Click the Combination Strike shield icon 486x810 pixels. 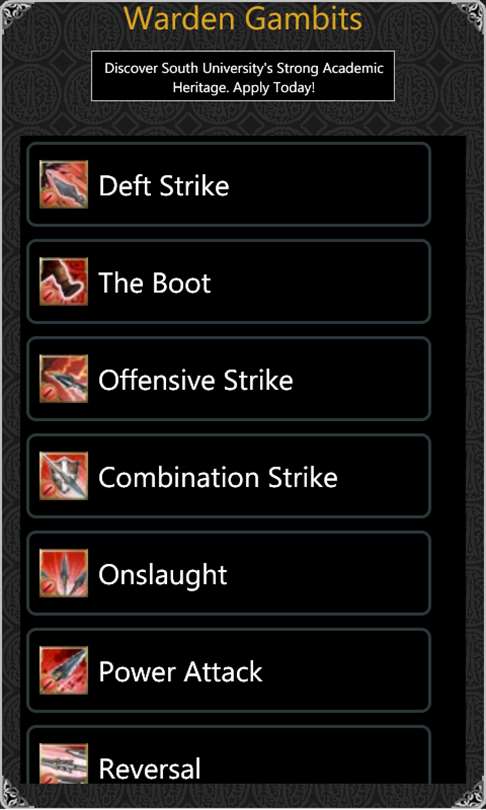(64, 476)
